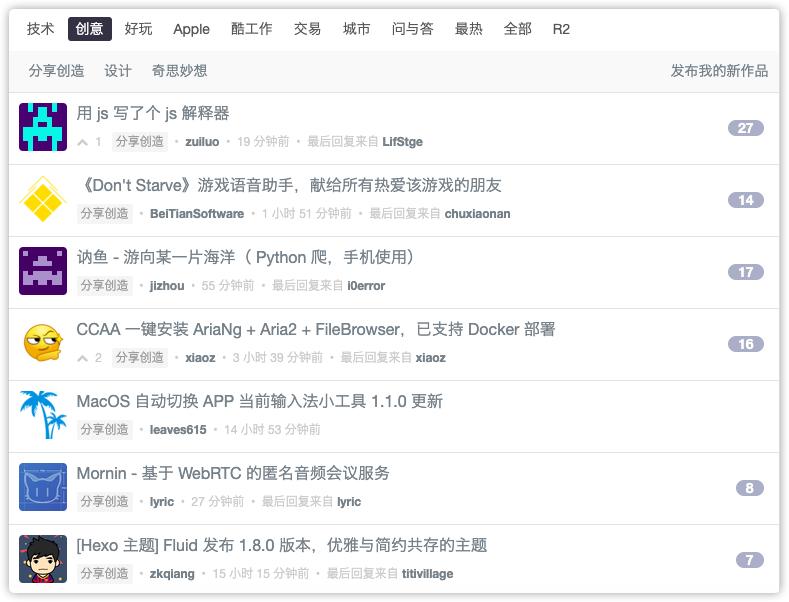The image size is (789, 602).
Task: Open lyric's blue cat avatar
Action: tap(43, 487)
